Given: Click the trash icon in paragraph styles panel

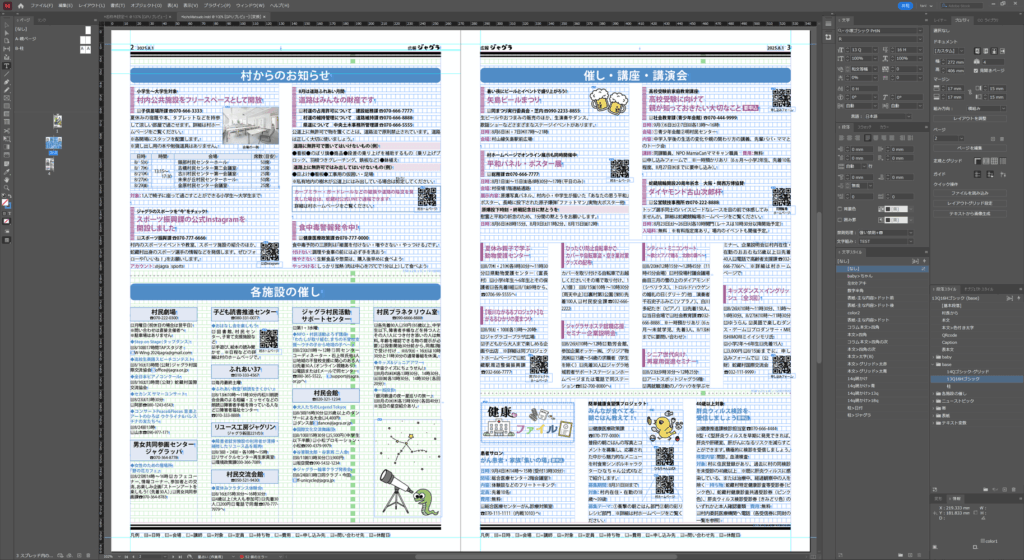Looking at the screenshot, I should pos(1014,490).
